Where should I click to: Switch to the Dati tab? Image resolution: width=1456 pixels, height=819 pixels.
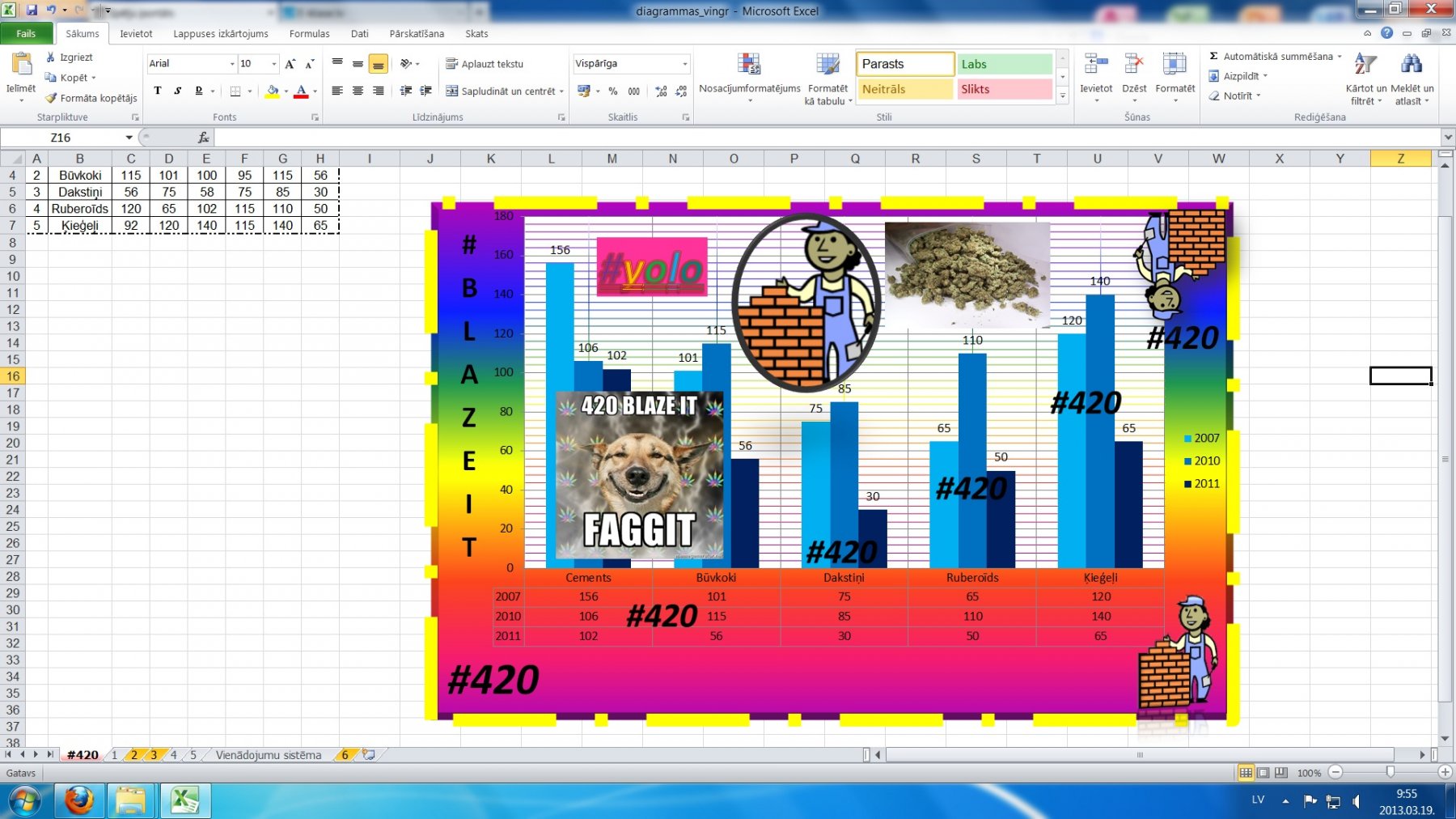(x=360, y=34)
